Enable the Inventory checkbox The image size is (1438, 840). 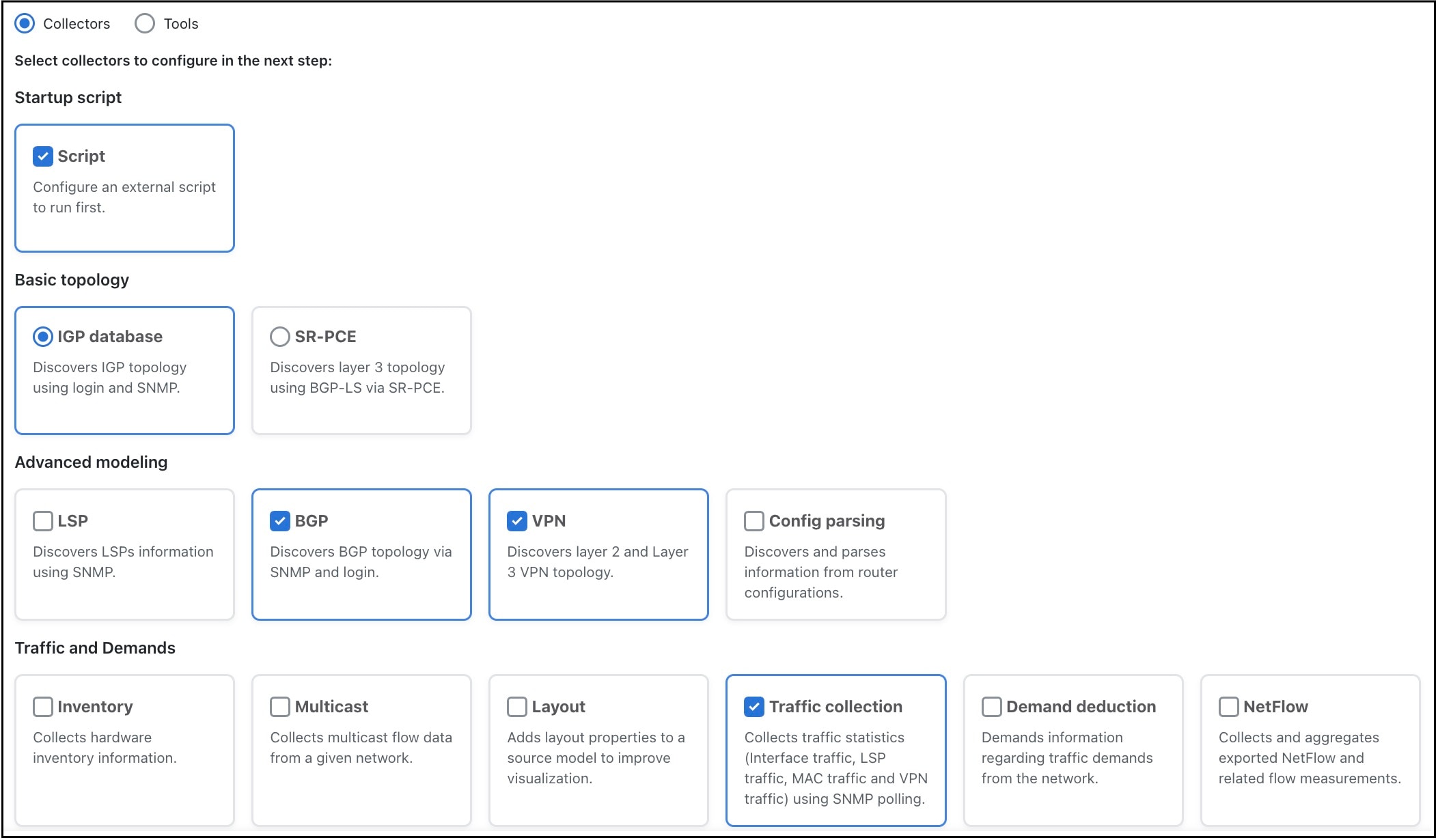point(42,707)
